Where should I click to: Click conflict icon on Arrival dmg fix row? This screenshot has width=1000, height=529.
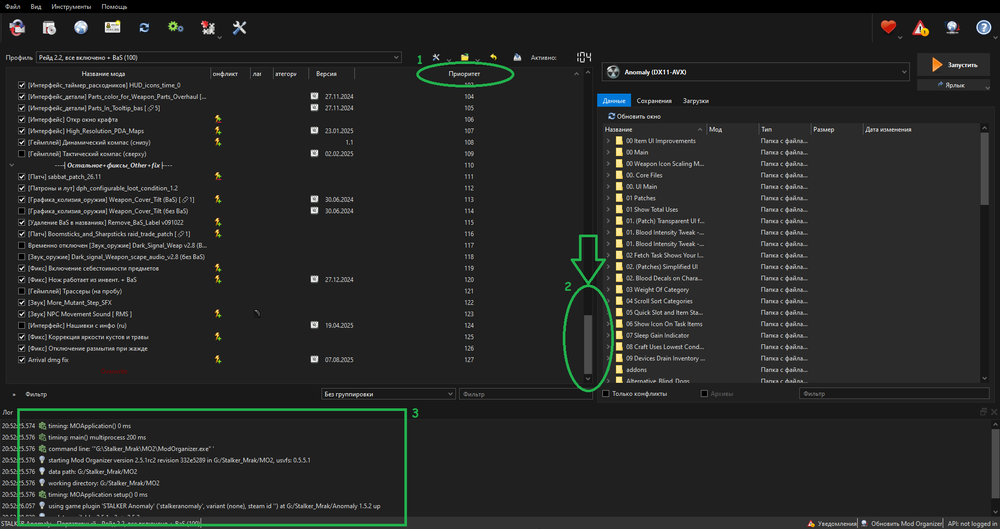coord(218,360)
